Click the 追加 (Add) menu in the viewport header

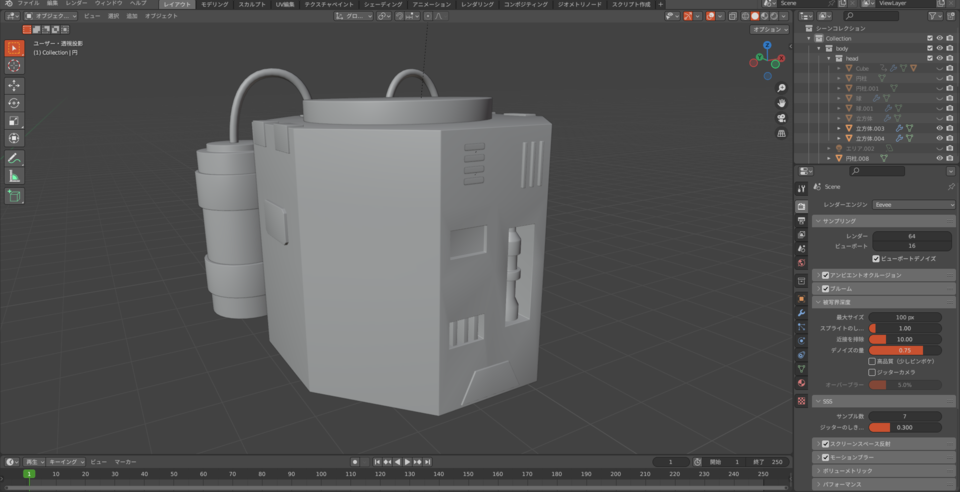[x=132, y=17]
